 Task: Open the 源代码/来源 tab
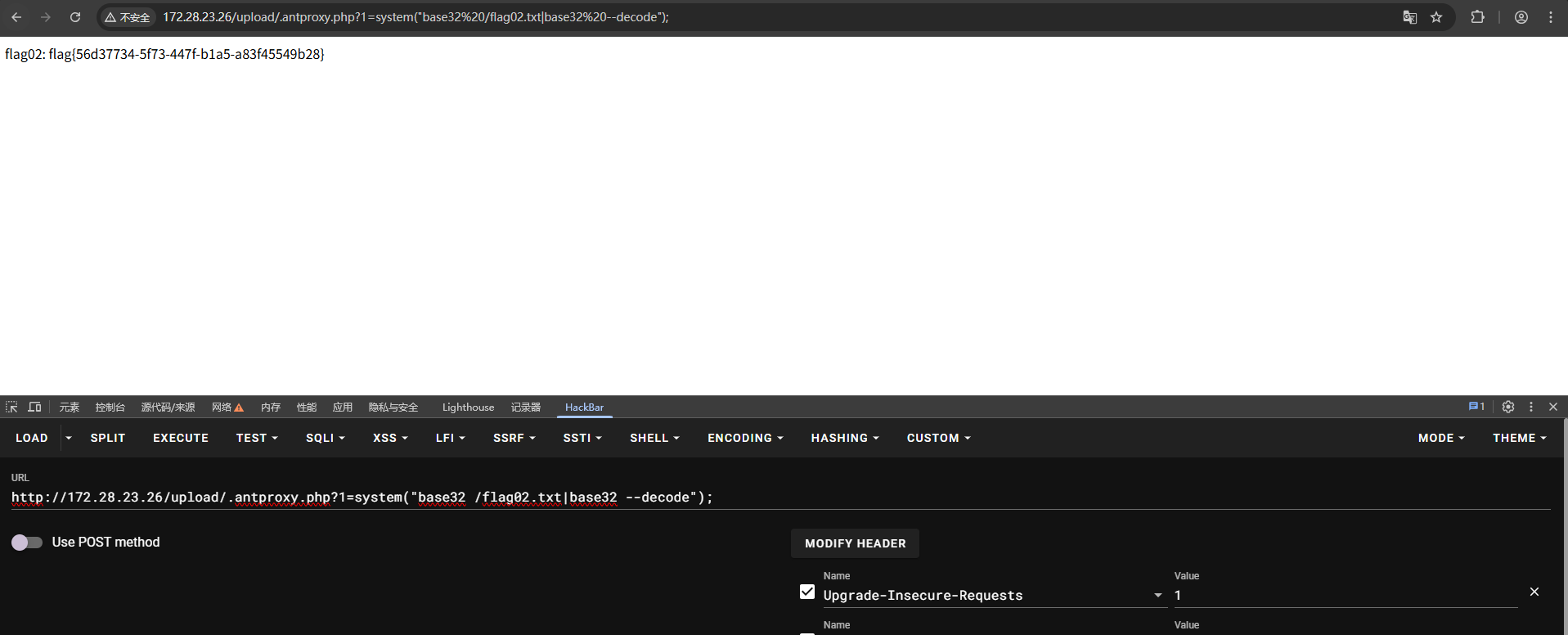point(168,407)
